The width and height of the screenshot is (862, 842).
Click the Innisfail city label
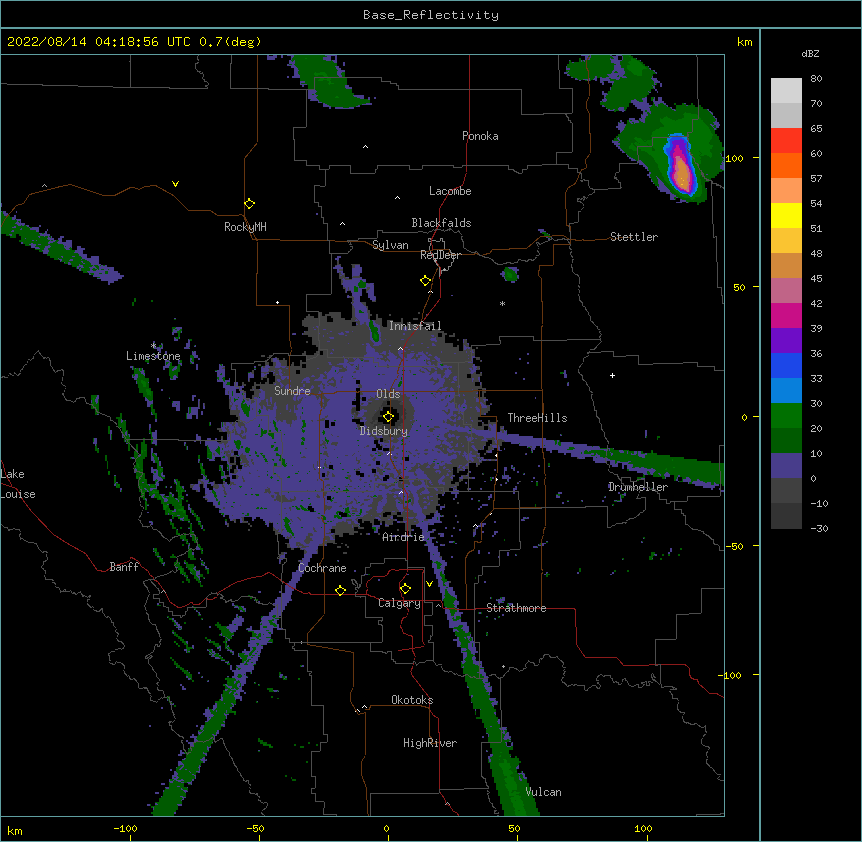(x=415, y=326)
